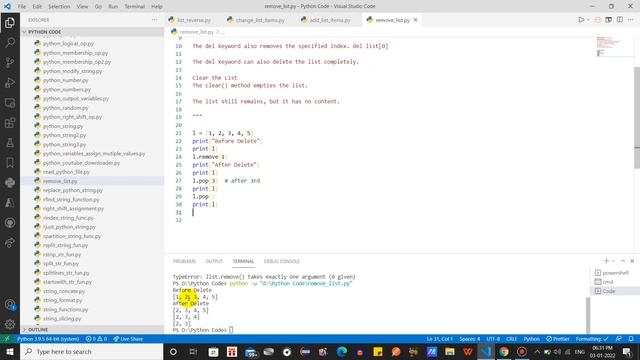Select the Code terminal instance

click(x=614, y=291)
